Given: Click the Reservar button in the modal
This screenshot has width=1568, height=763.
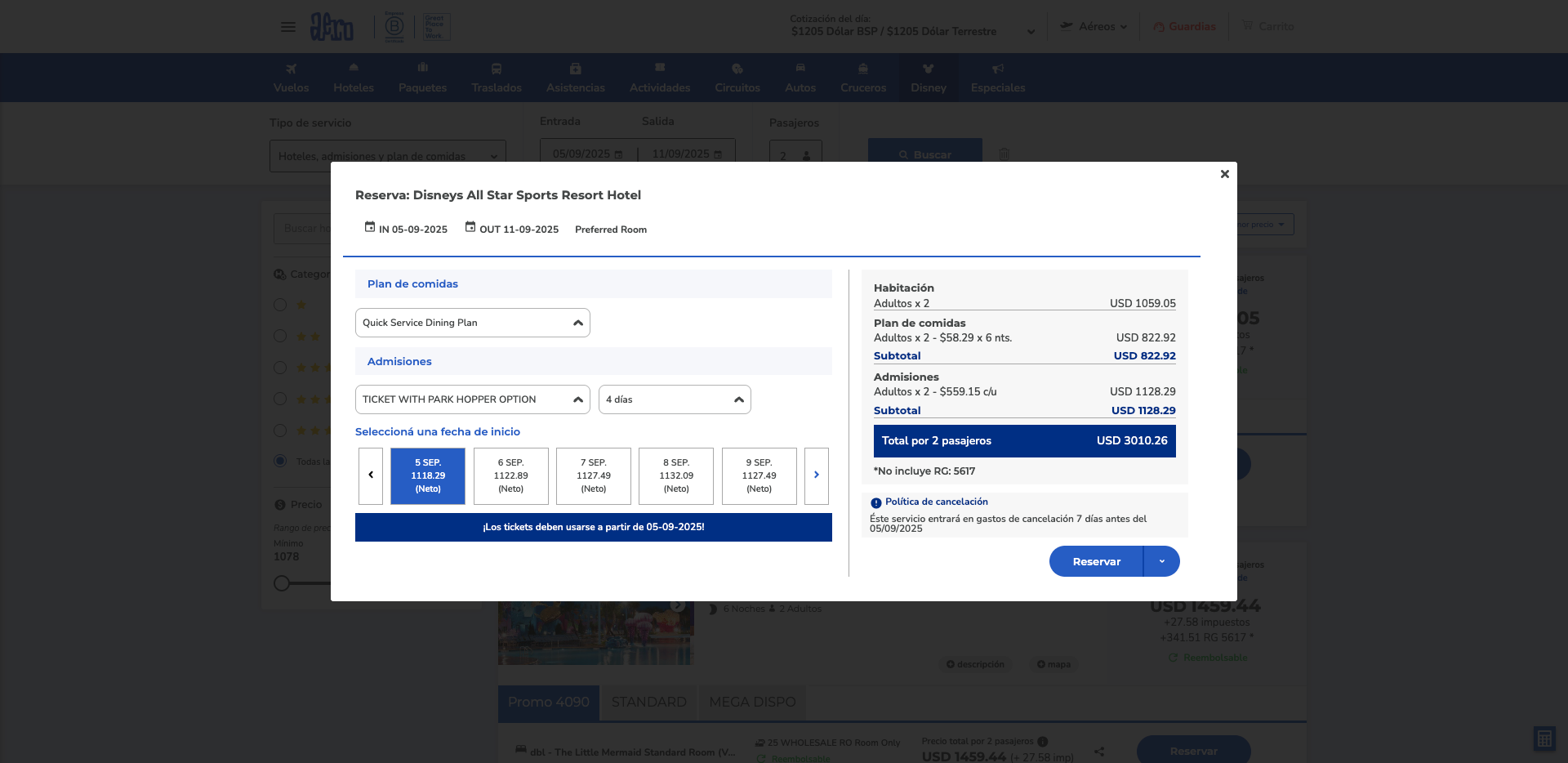Looking at the screenshot, I should (x=1097, y=561).
